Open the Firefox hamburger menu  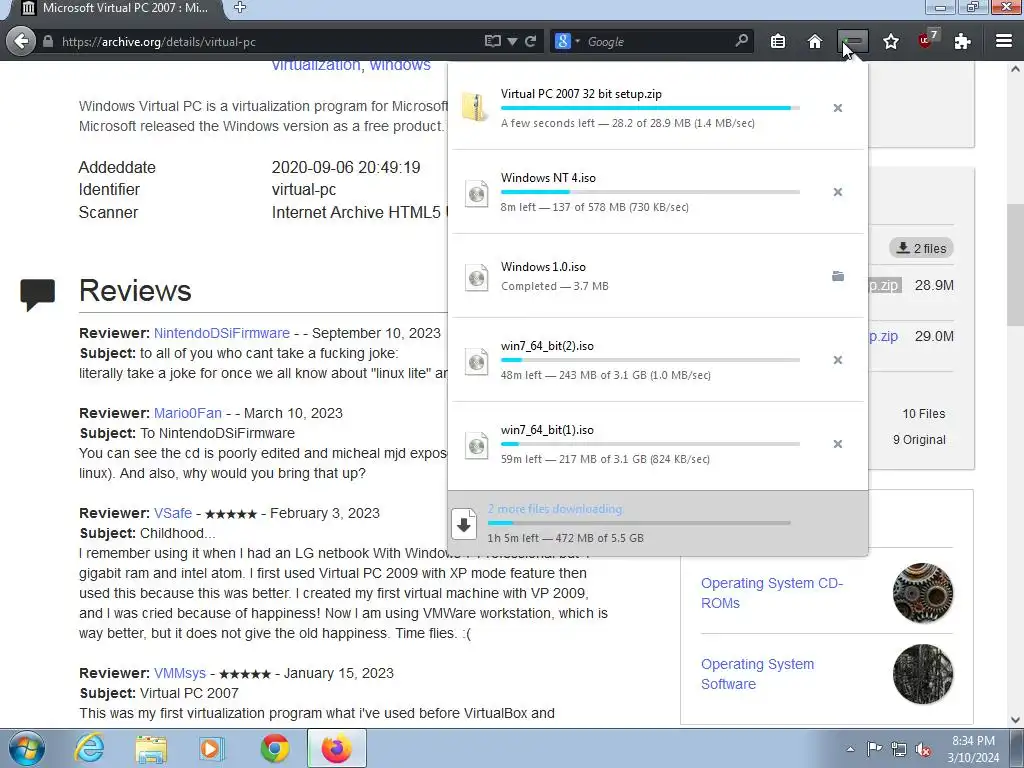tap(1004, 41)
